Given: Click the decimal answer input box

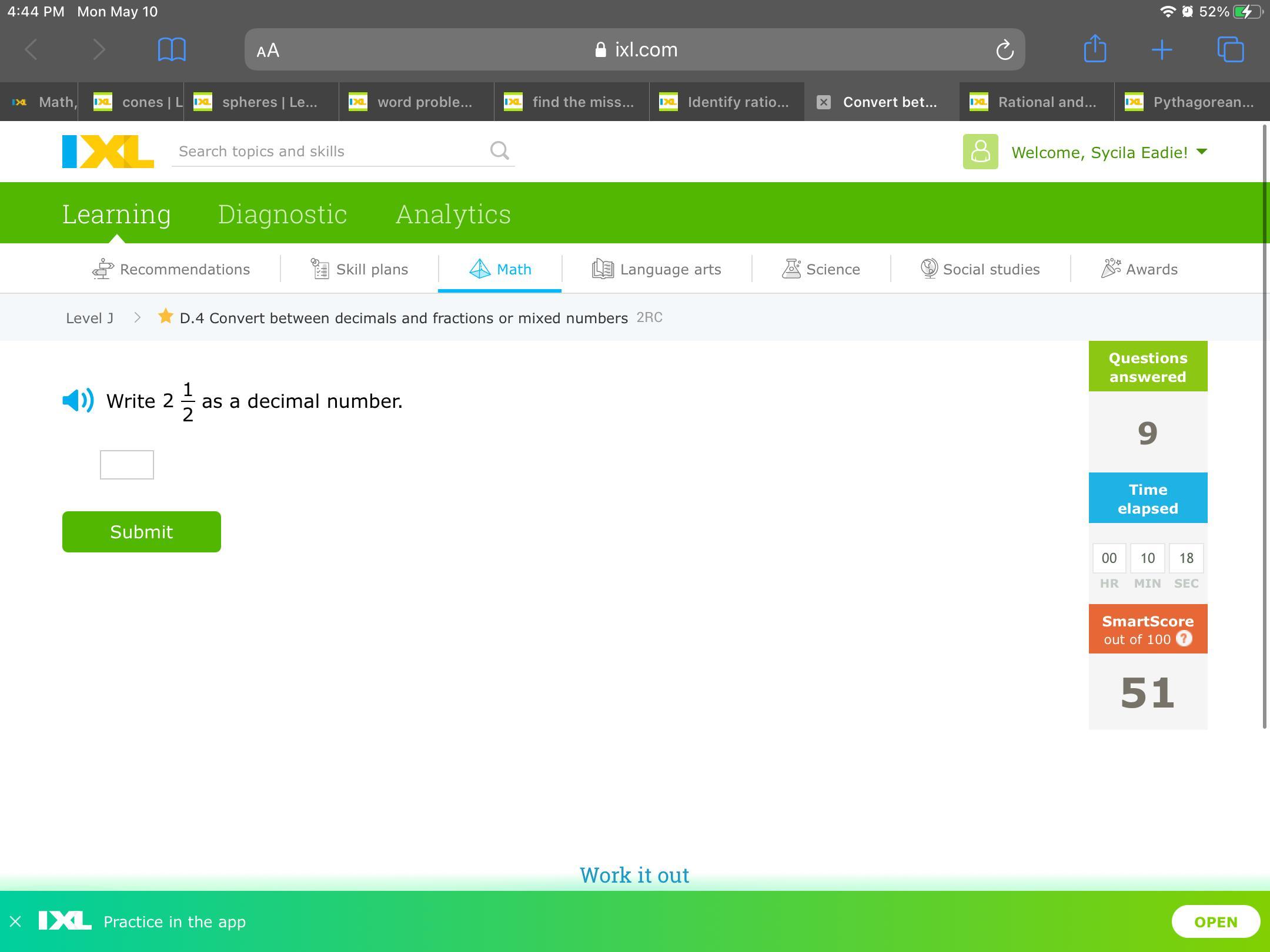Looking at the screenshot, I should [127, 465].
